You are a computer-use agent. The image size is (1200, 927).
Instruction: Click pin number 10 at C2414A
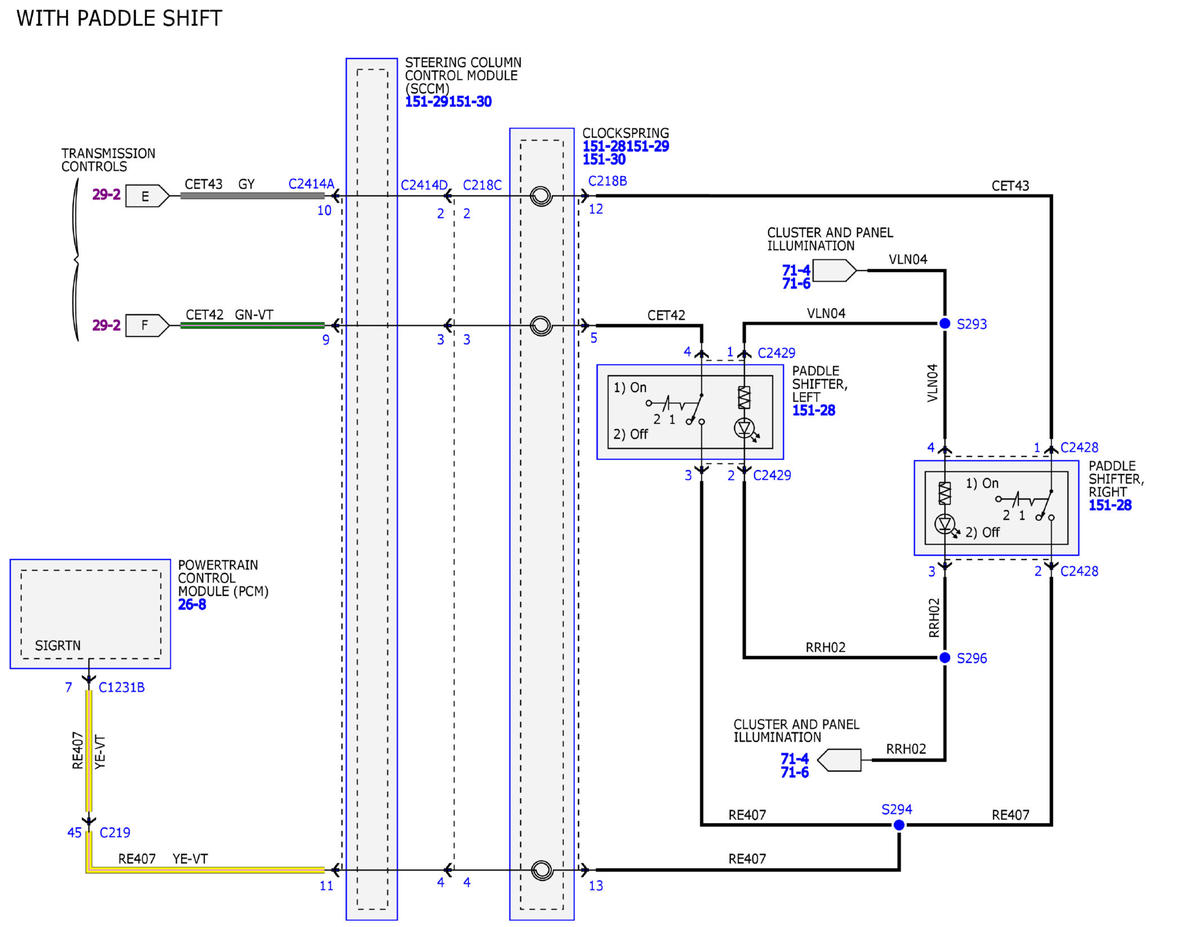(324, 210)
